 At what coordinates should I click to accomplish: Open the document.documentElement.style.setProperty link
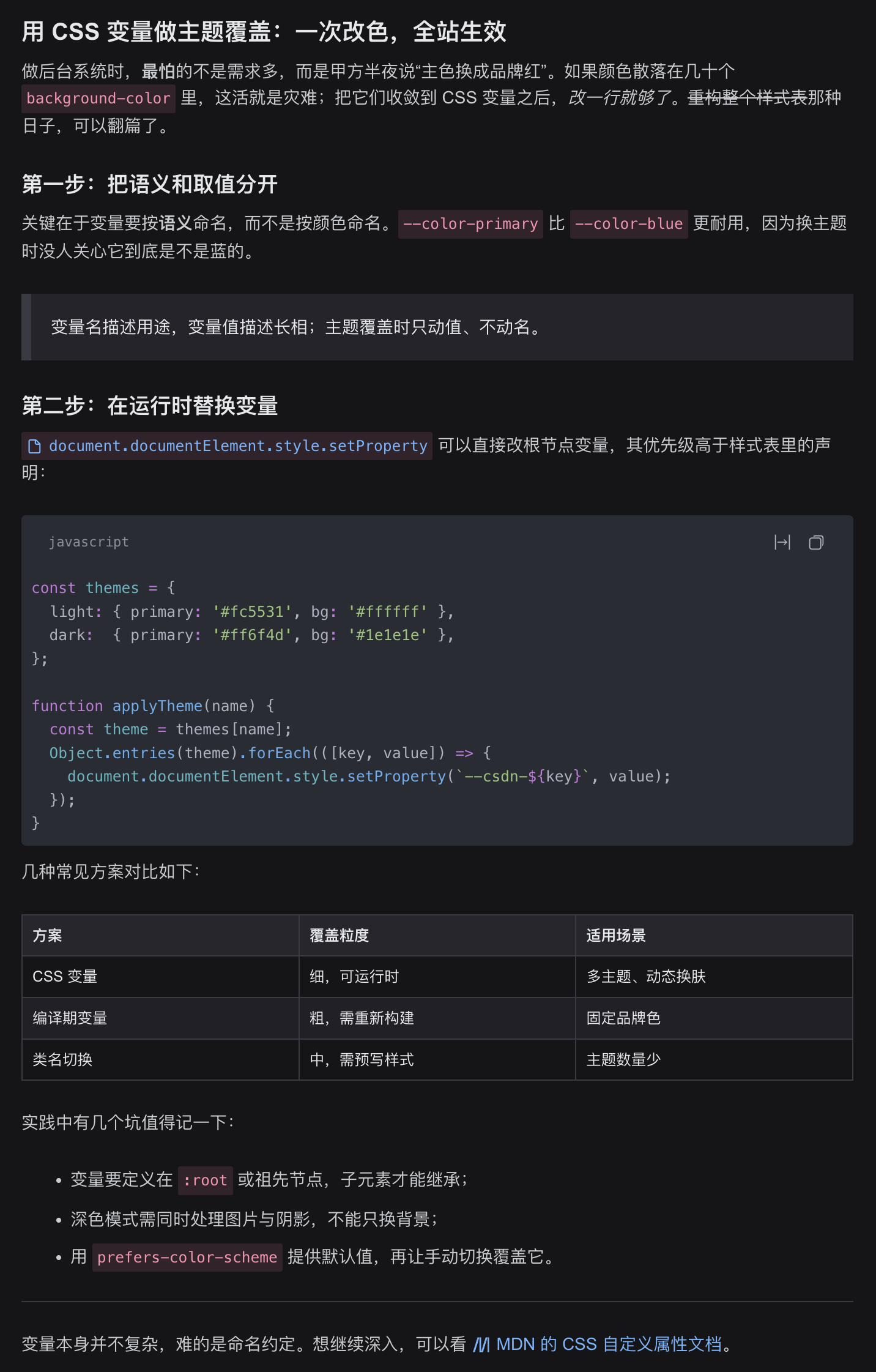coord(227,446)
